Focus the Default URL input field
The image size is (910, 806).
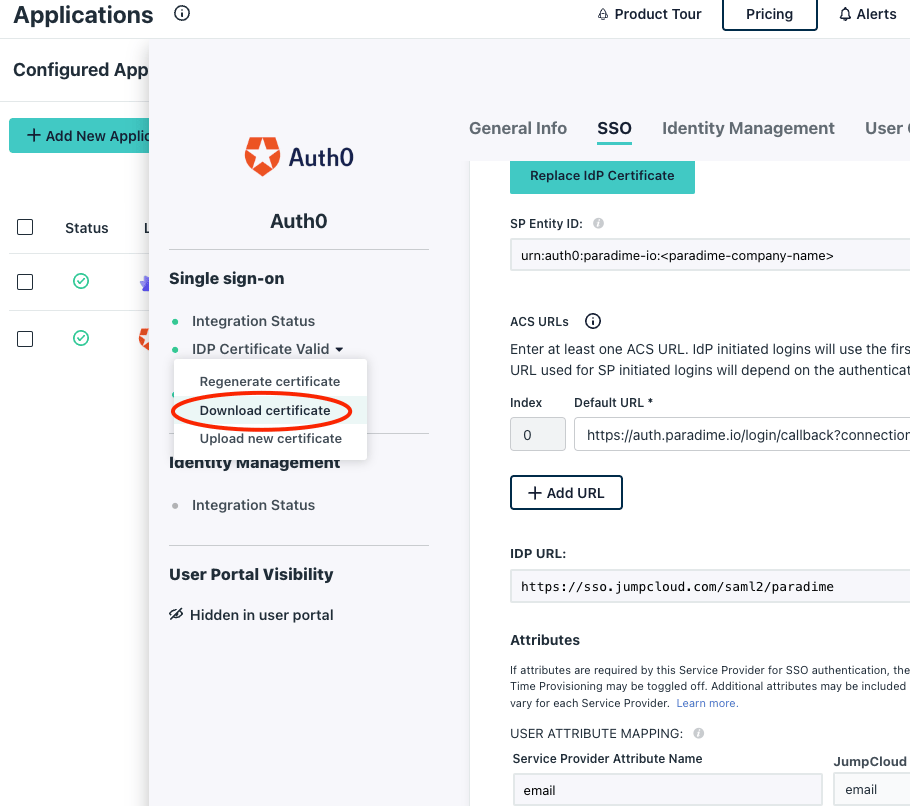coord(742,435)
